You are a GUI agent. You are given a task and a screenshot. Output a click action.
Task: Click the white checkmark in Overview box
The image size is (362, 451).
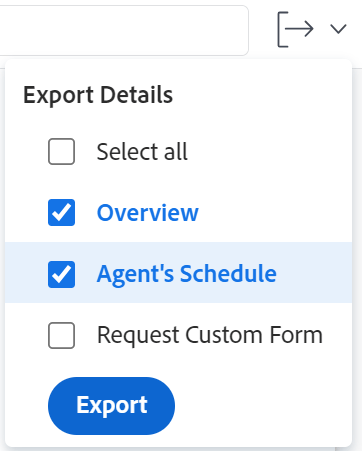(61, 213)
